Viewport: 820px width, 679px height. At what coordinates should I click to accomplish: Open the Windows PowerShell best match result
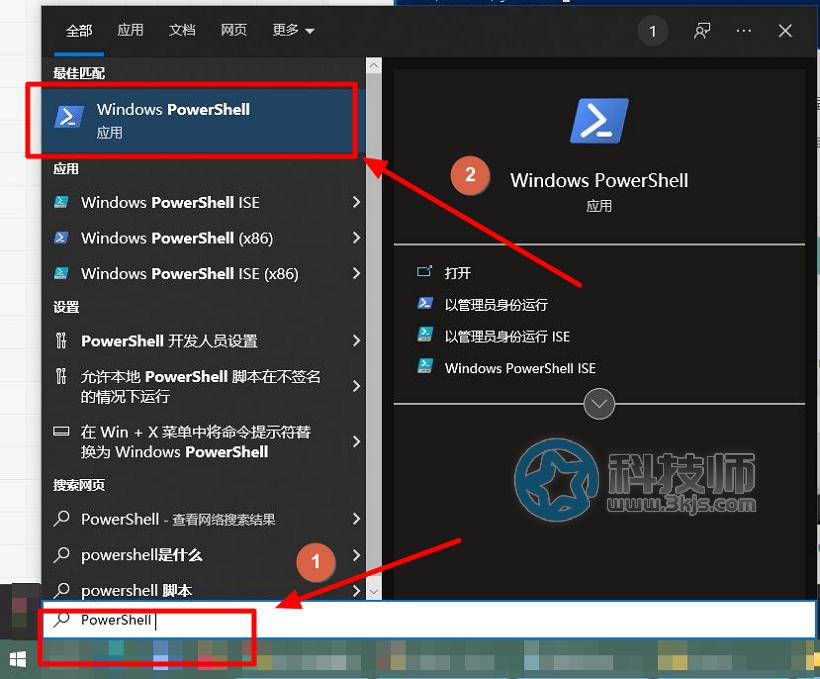[204, 120]
